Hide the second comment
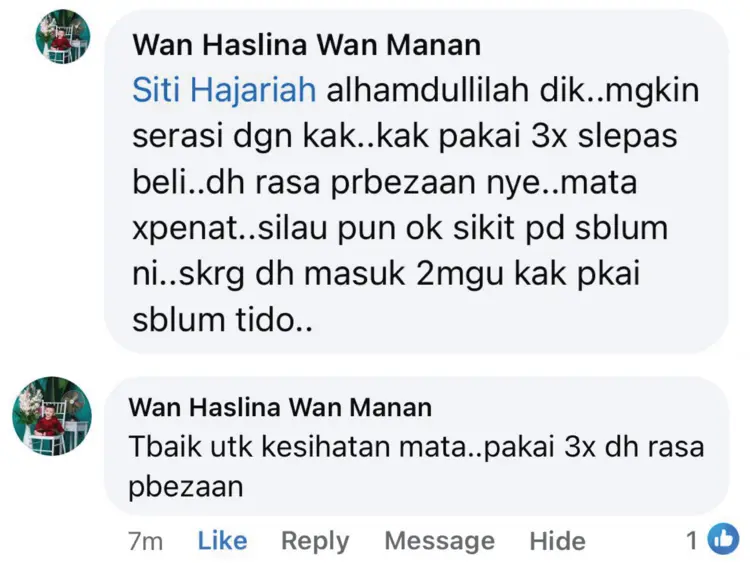The height and width of the screenshot is (563, 750). point(557,541)
